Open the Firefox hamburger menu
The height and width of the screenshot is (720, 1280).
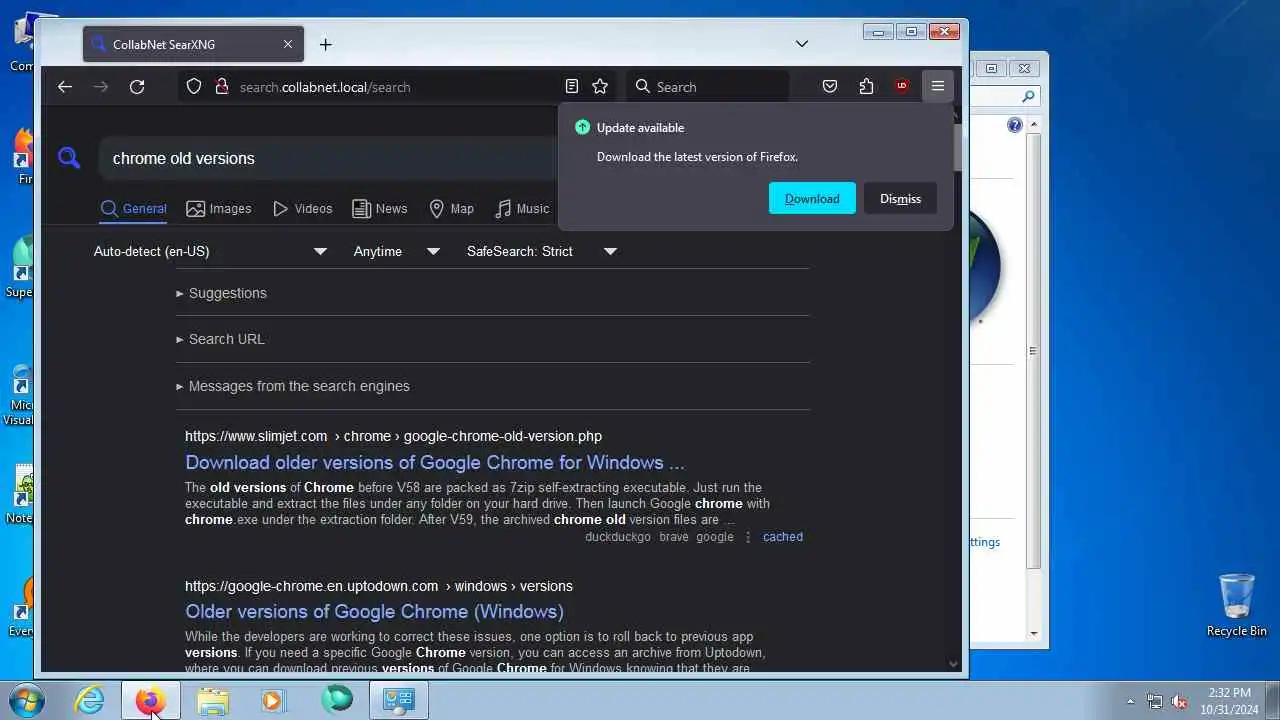pyautogui.click(x=938, y=87)
